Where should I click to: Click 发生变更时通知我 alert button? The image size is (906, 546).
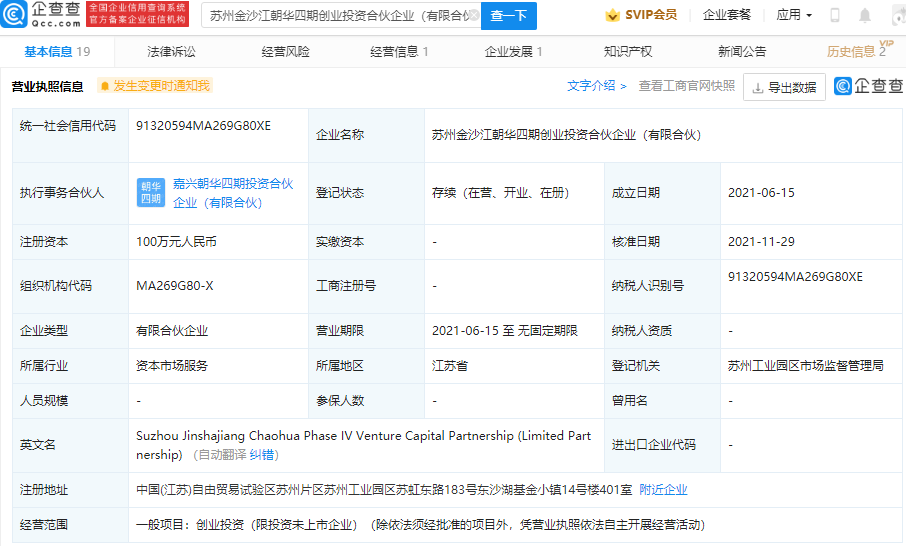[155, 86]
